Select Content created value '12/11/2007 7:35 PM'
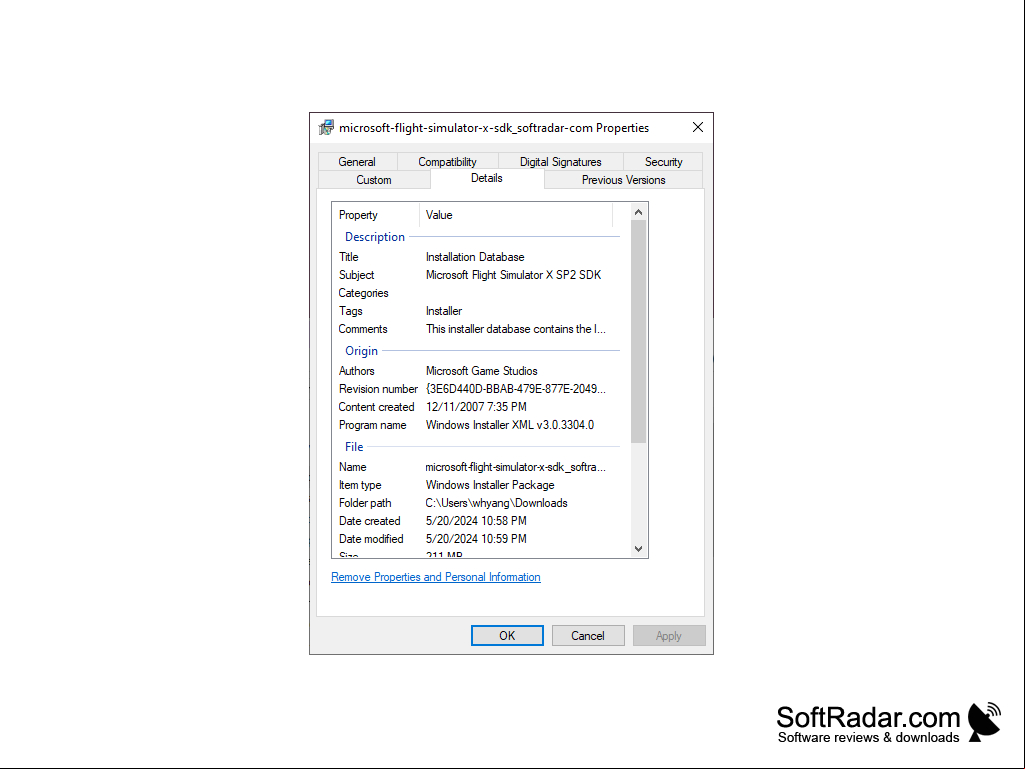Viewport: 1025px width, 769px height. [x=476, y=407]
